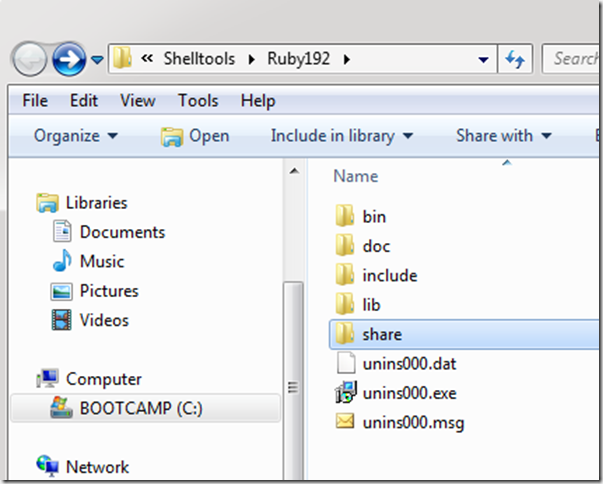Open the Share with dropdown

(x=504, y=136)
